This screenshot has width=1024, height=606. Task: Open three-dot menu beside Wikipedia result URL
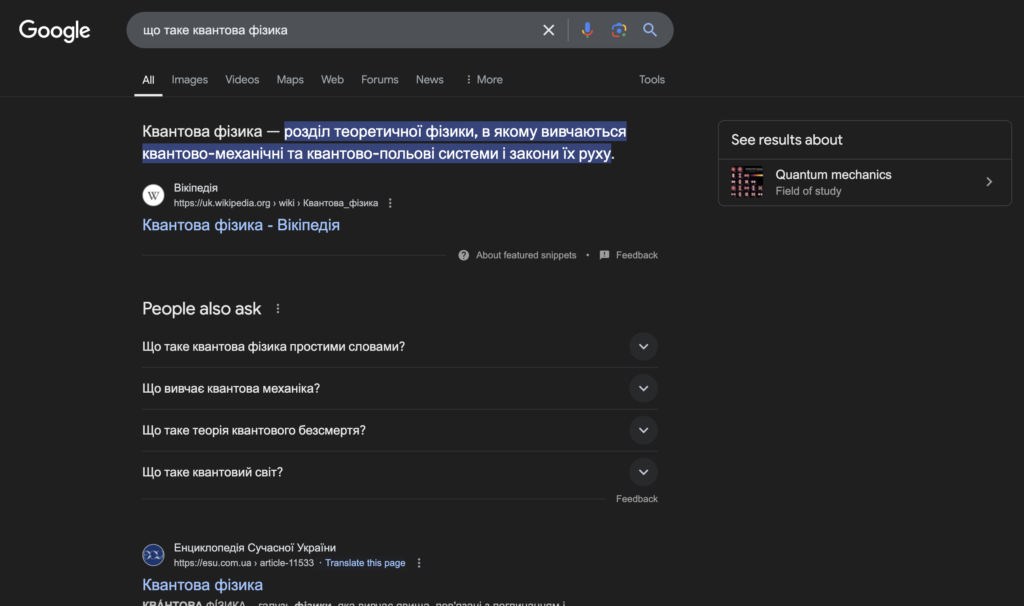click(390, 203)
